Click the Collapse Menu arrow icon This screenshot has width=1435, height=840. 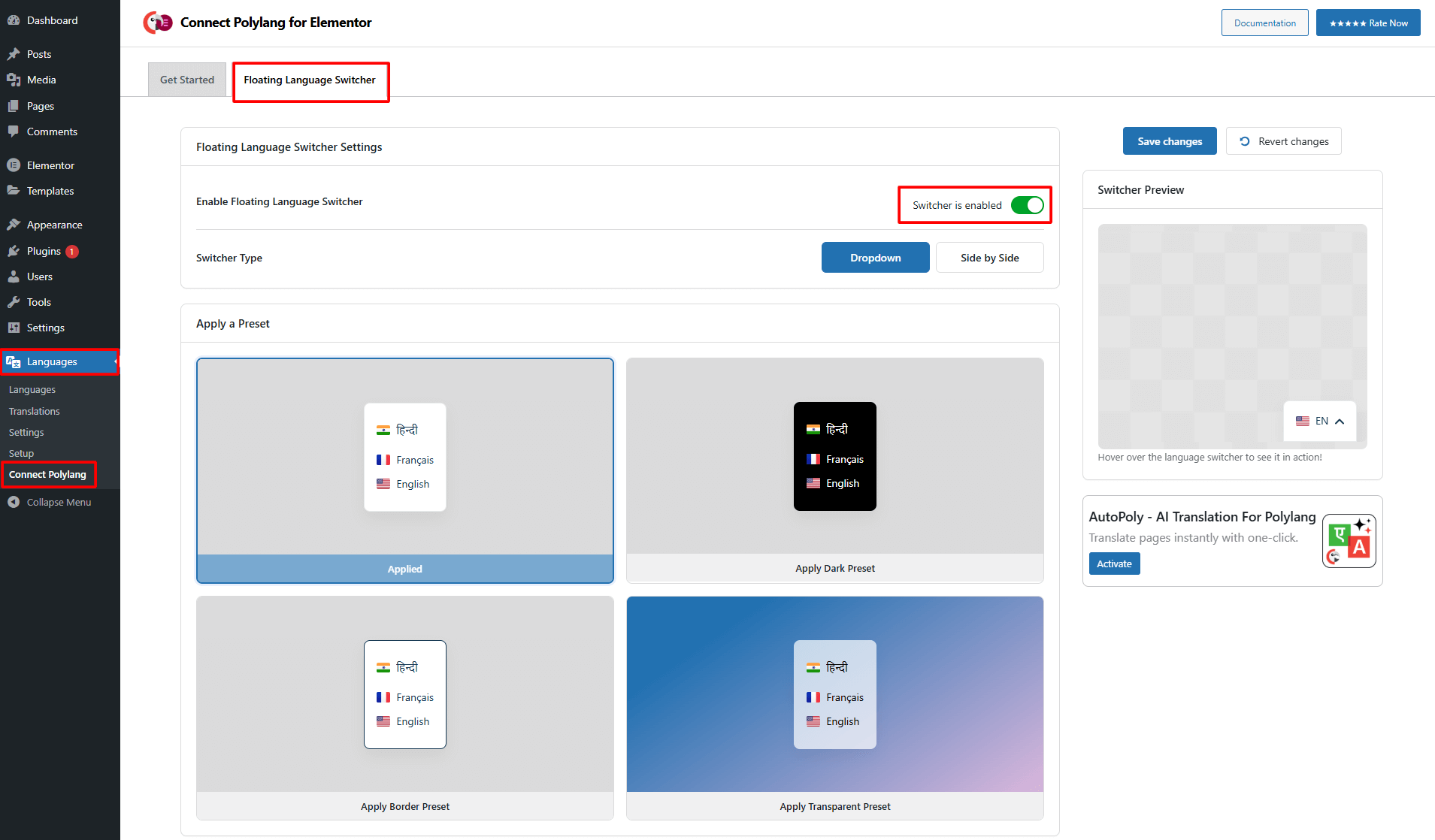tap(14, 502)
